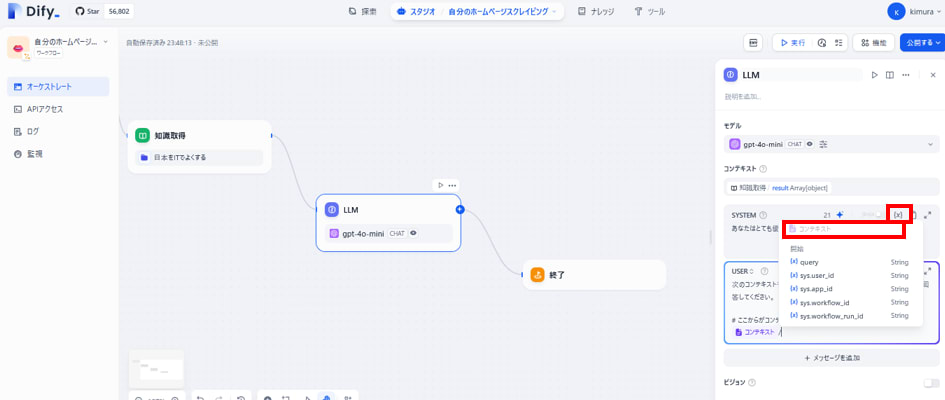Click the 知識取得 result context variable field
The width and height of the screenshot is (945, 400).
click(x=831, y=188)
